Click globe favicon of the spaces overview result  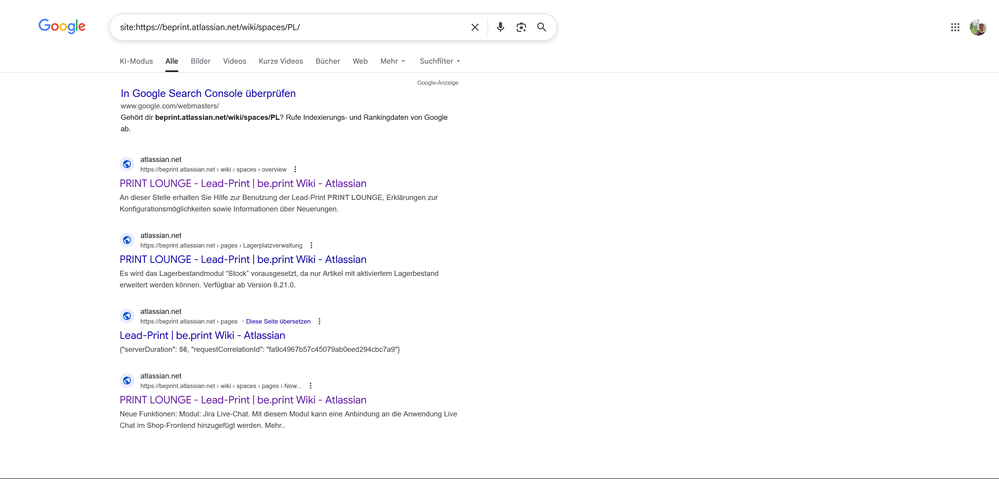click(x=127, y=164)
